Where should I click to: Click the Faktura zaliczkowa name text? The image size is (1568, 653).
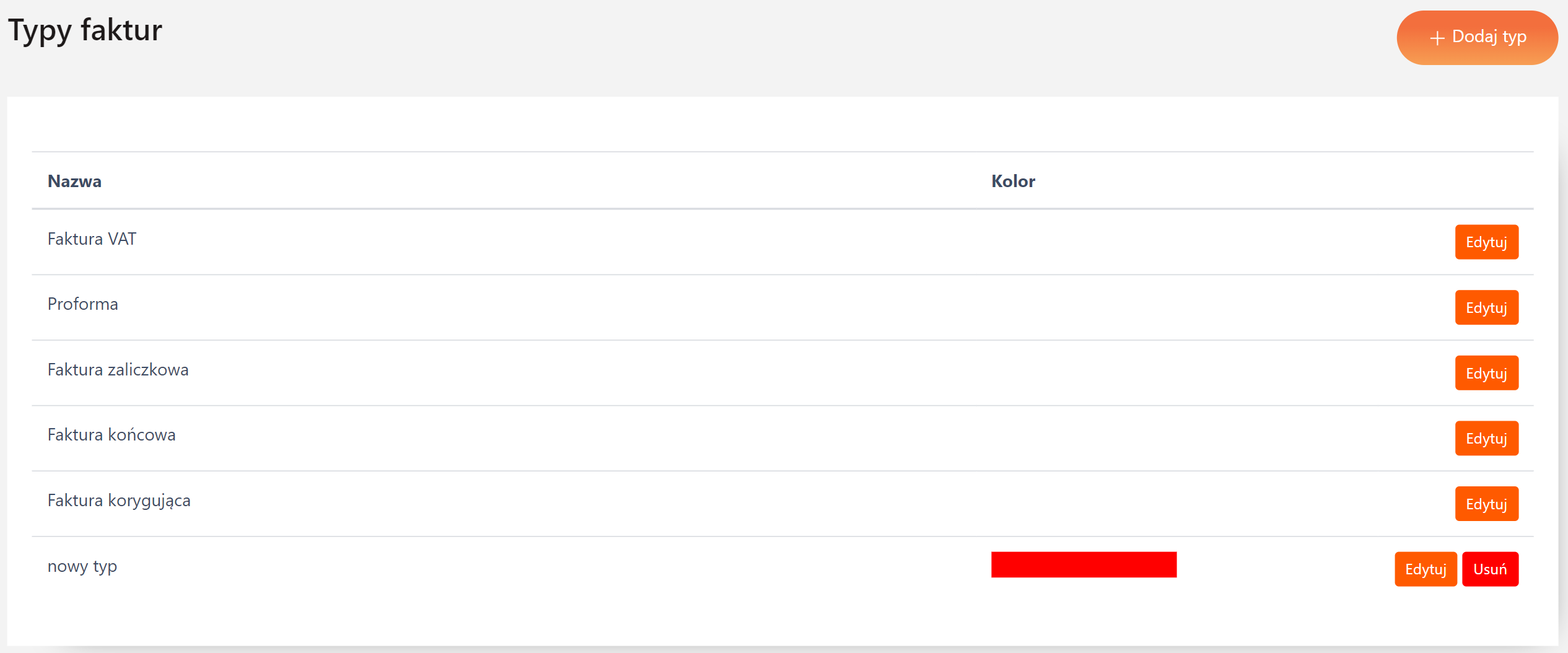point(118,370)
